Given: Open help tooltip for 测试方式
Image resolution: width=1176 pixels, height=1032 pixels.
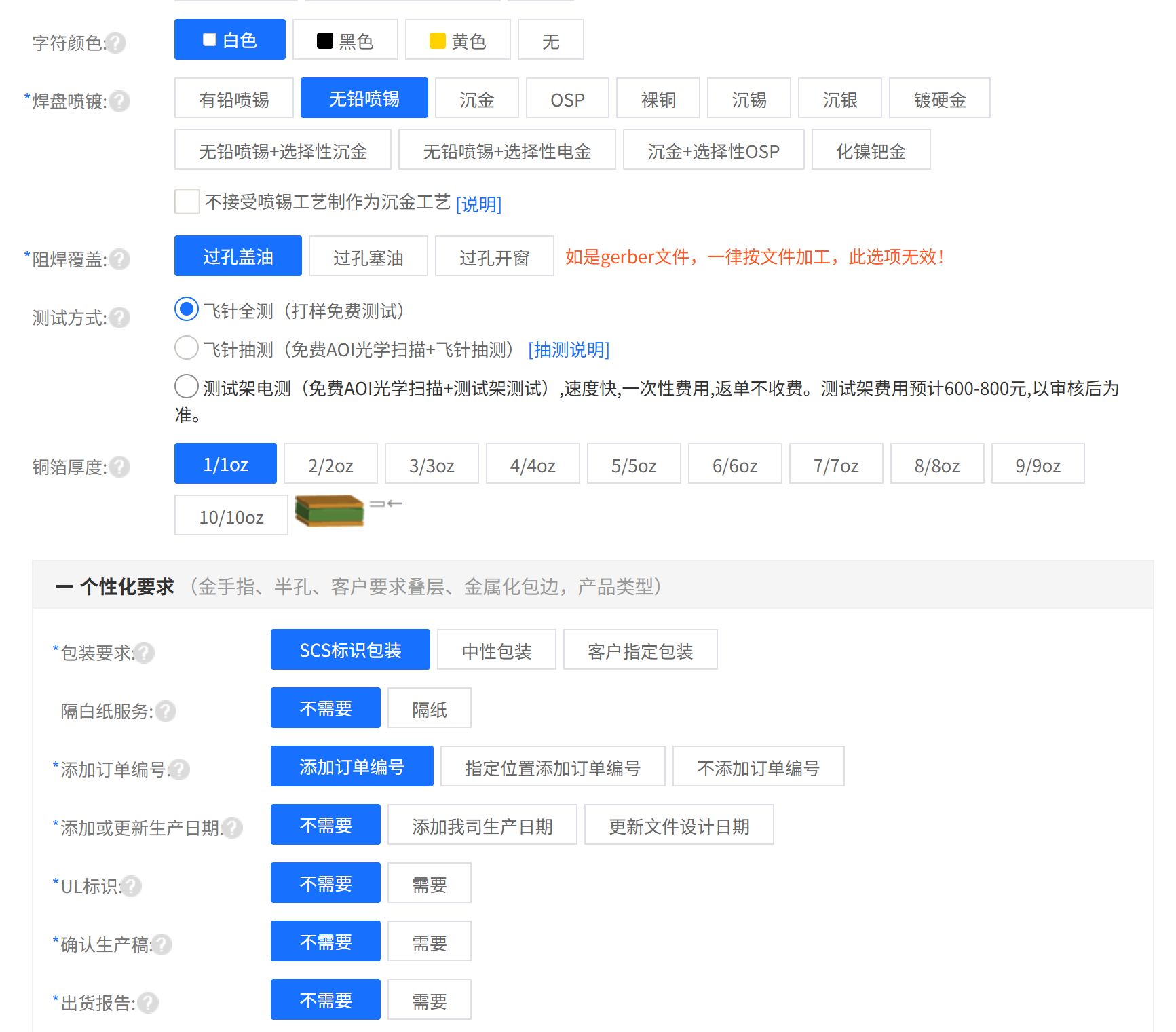Looking at the screenshot, I should point(120,318).
